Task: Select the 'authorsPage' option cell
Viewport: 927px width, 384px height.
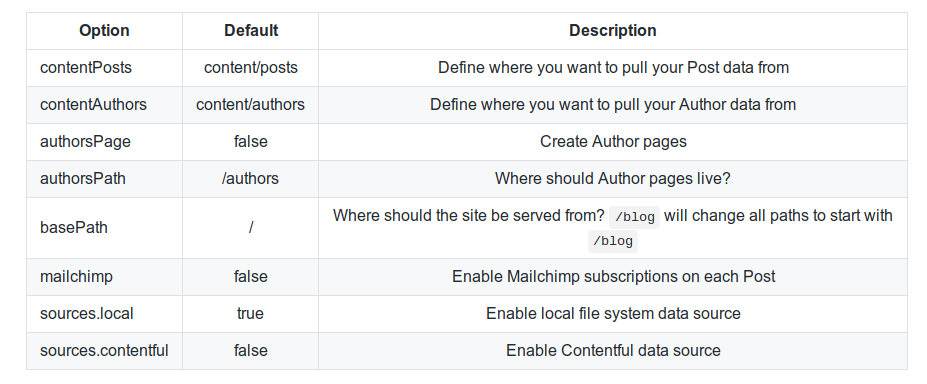Action: (x=104, y=142)
